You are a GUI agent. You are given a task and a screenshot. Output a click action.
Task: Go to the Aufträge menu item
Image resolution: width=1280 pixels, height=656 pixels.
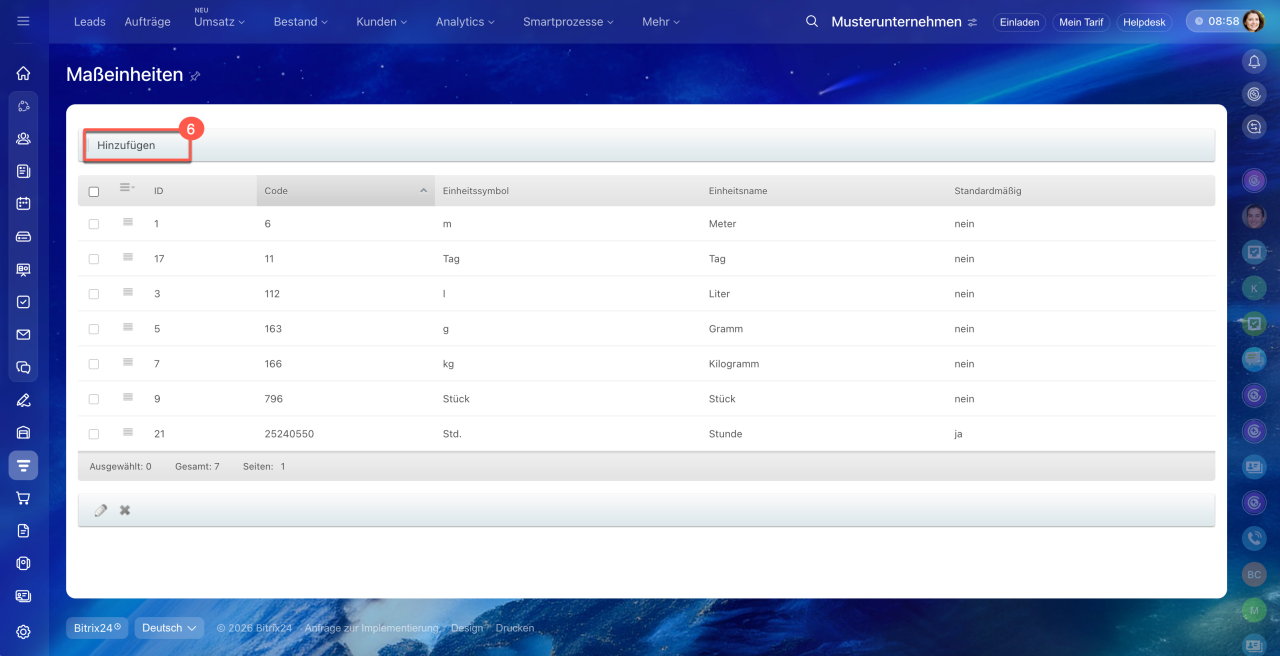click(147, 21)
